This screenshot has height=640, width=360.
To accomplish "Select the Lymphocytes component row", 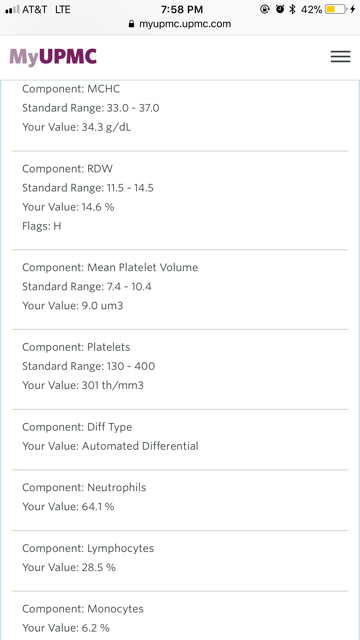I will point(180,561).
